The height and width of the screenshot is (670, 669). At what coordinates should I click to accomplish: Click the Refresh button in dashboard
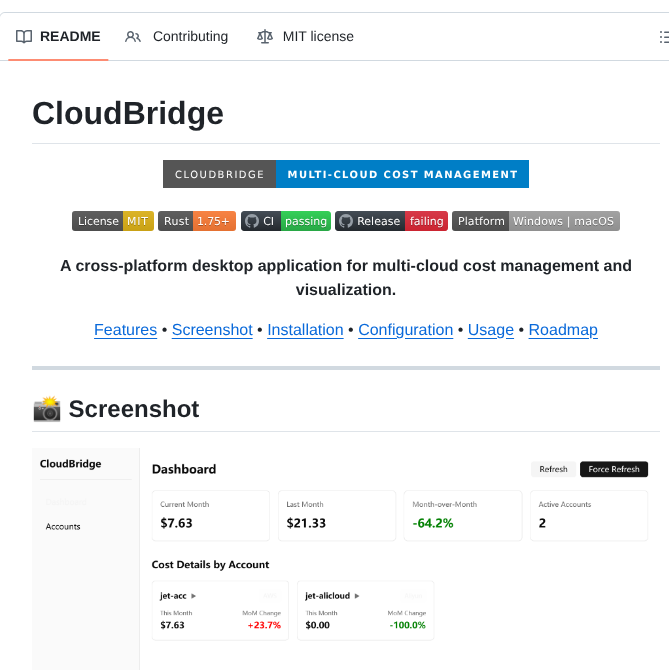coord(553,469)
